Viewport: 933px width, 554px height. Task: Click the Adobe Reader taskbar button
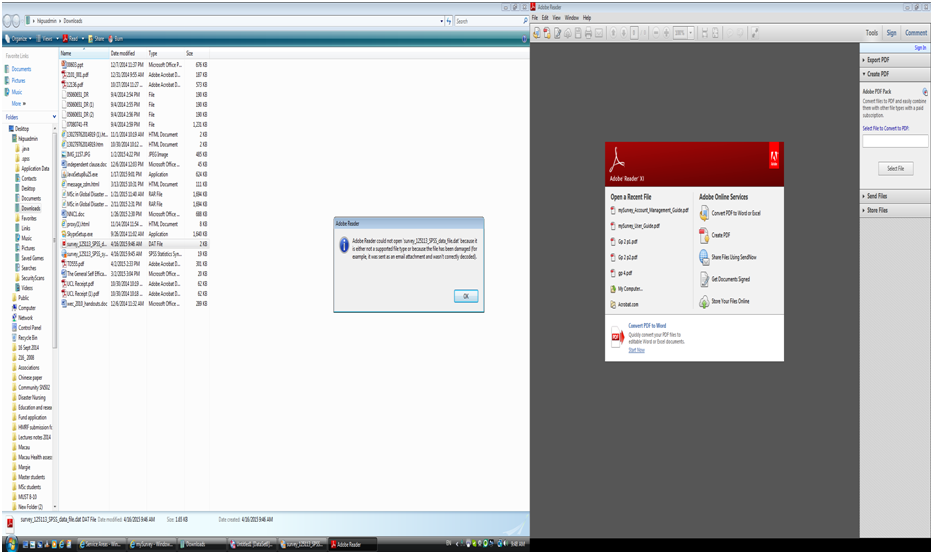[353, 544]
